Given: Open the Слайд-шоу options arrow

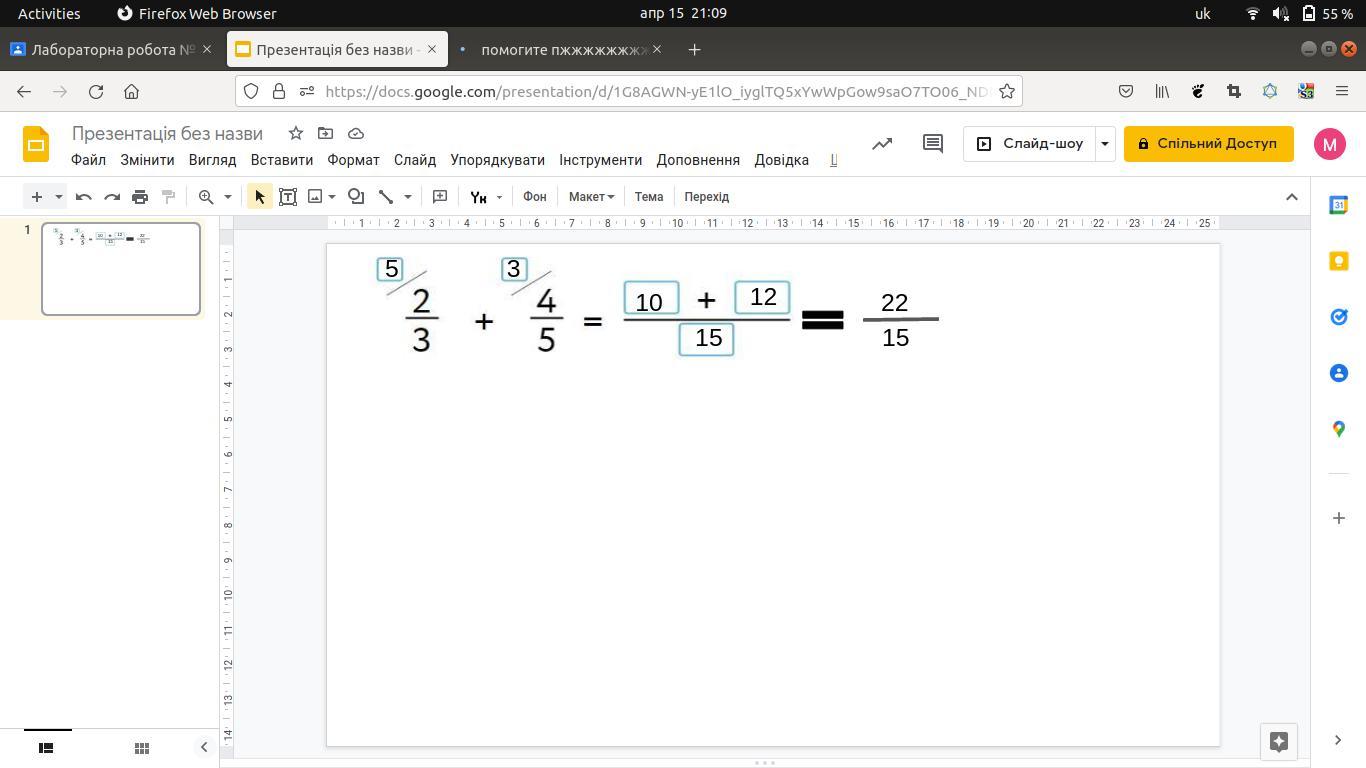Looking at the screenshot, I should click(1105, 144).
